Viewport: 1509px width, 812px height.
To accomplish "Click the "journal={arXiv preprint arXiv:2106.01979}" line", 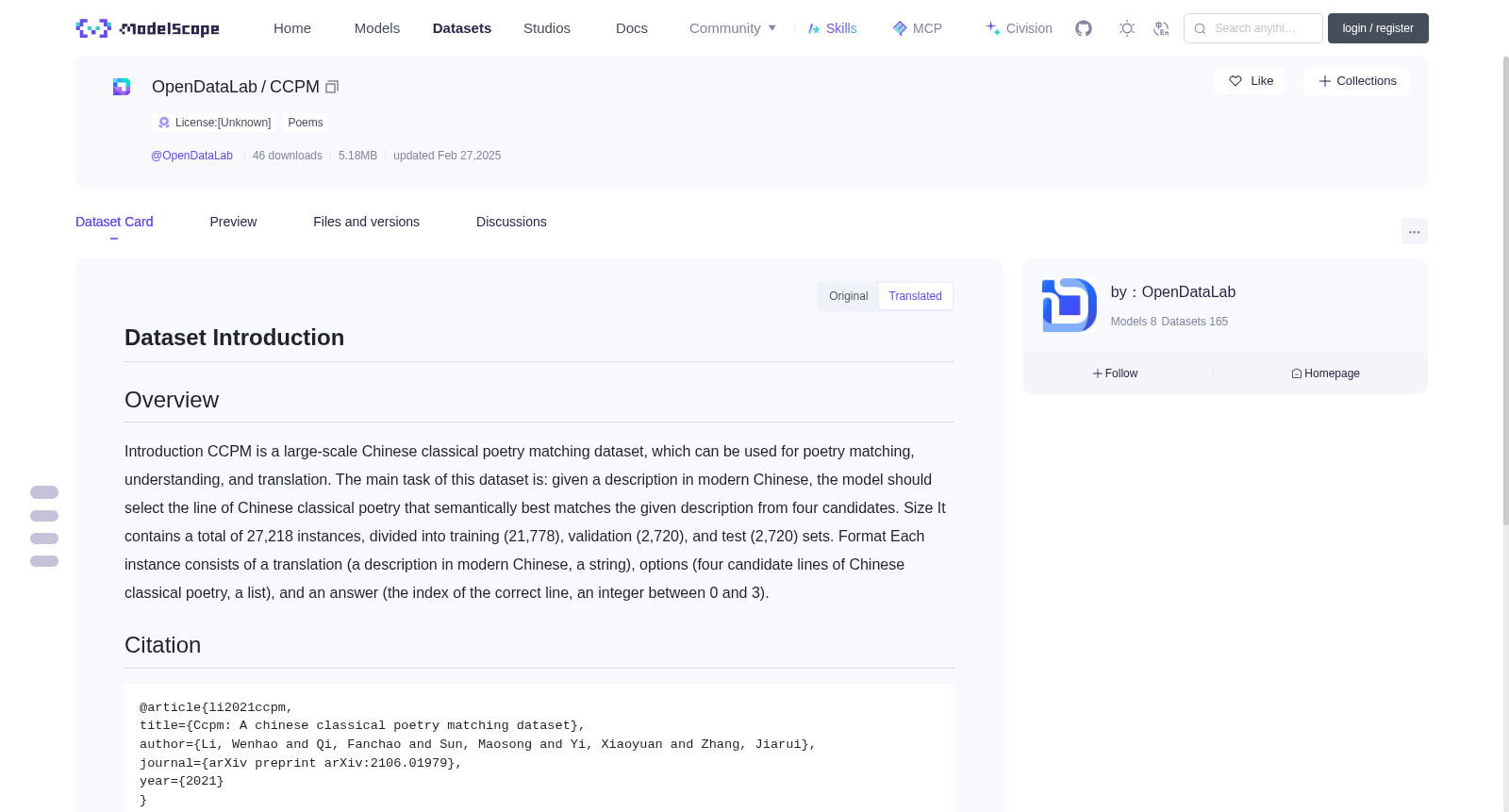I will [301, 763].
